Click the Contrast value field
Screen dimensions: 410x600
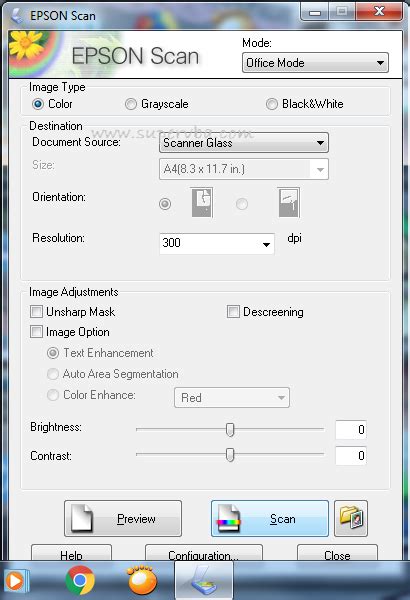351,455
